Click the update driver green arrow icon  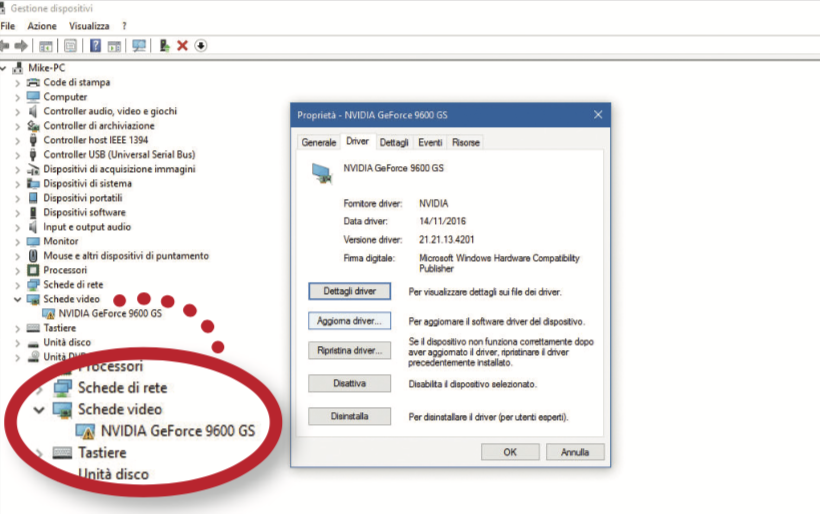(x=165, y=45)
